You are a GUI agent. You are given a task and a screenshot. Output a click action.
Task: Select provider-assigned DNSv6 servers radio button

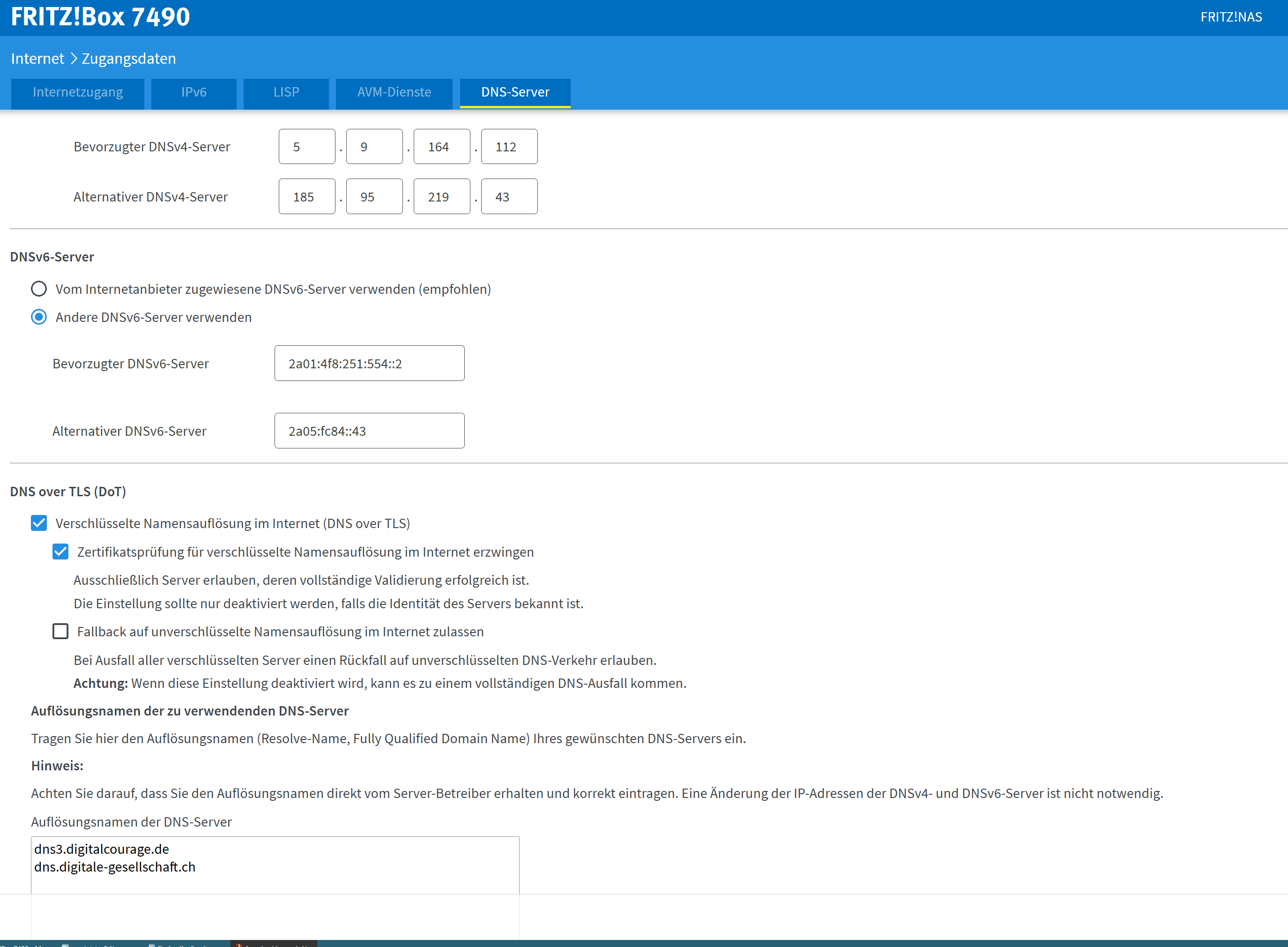click(39, 289)
